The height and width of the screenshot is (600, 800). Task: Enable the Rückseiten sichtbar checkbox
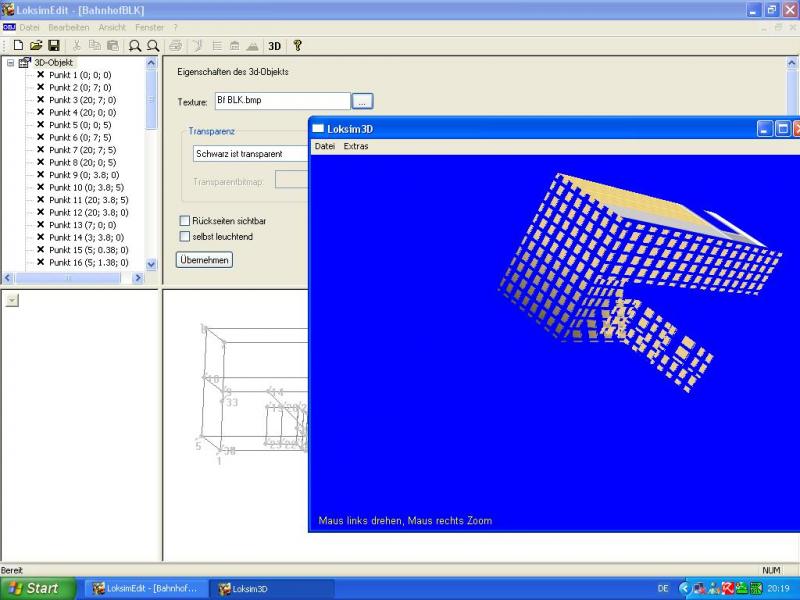(184, 221)
